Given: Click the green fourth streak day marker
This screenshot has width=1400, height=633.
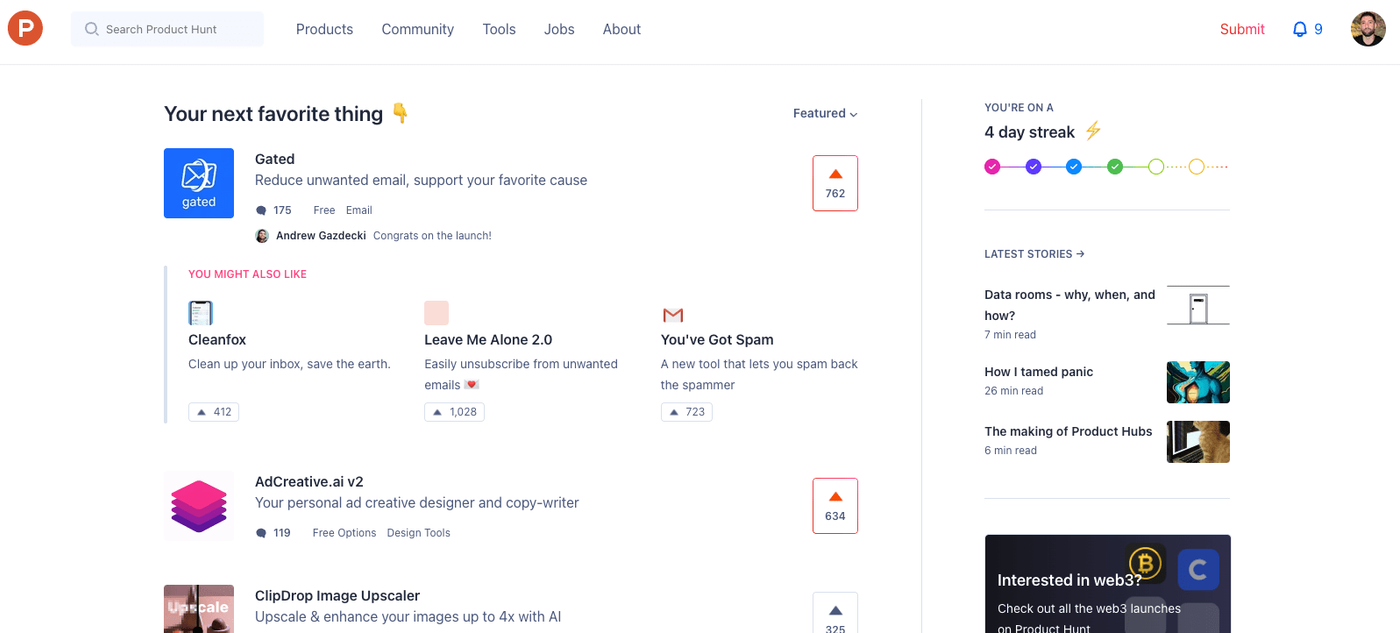Looking at the screenshot, I should [1115, 167].
